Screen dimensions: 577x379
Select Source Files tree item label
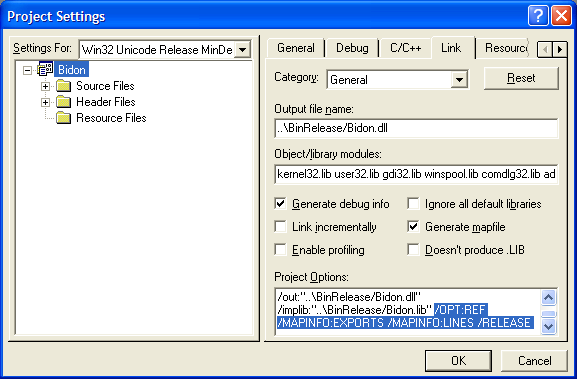coord(105,86)
